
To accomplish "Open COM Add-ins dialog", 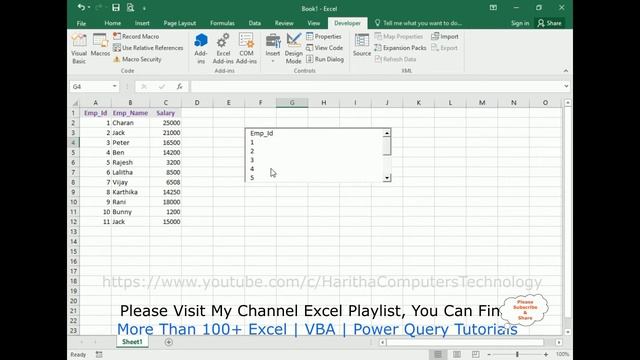I will tap(246, 49).
